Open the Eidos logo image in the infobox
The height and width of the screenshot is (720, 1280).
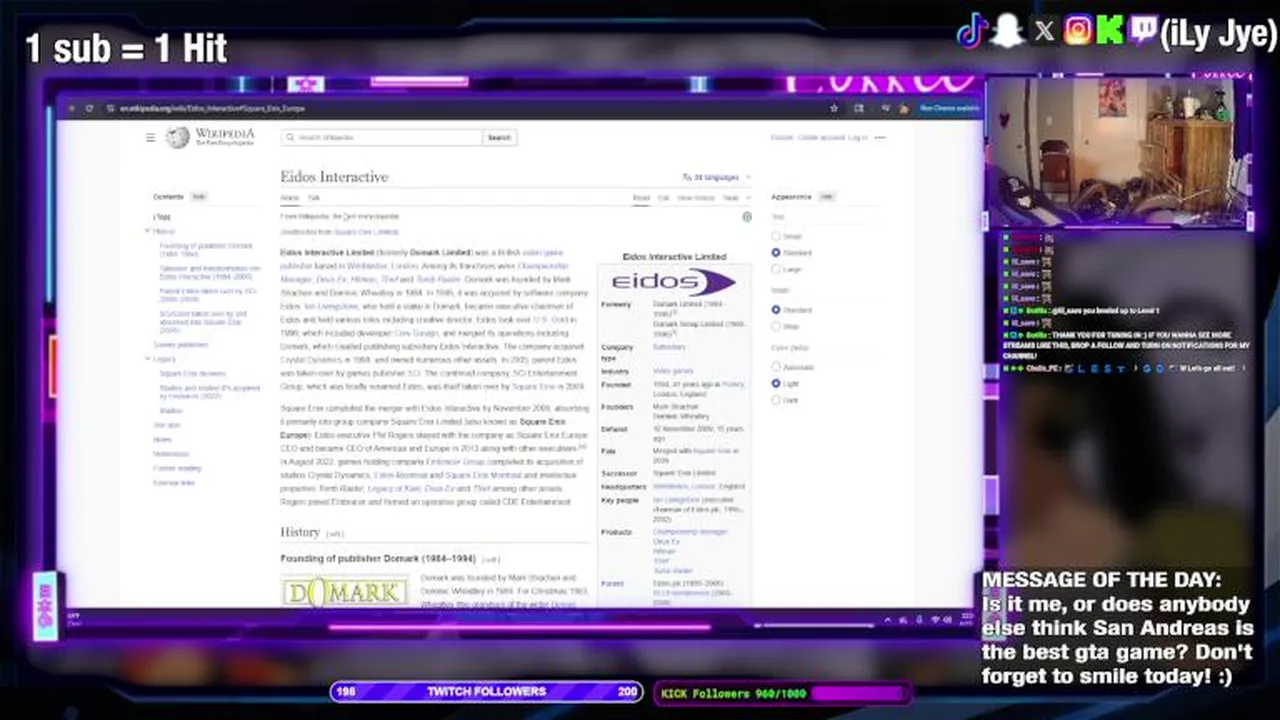(674, 282)
